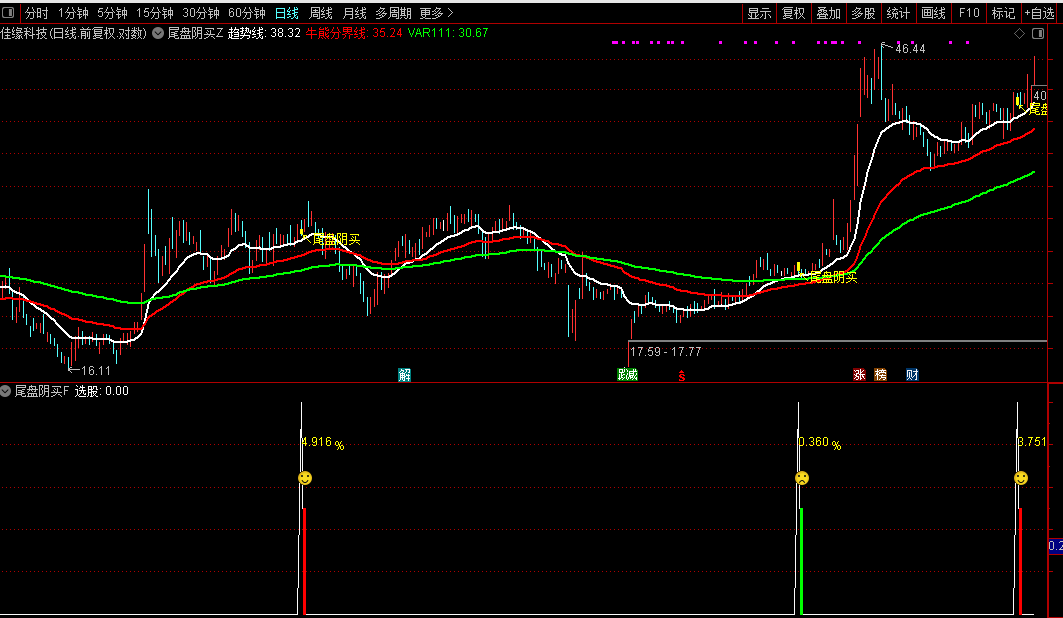This screenshot has height=618, width=1063.
Task: Click the 涨 event marker icon
Action: click(x=859, y=375)
